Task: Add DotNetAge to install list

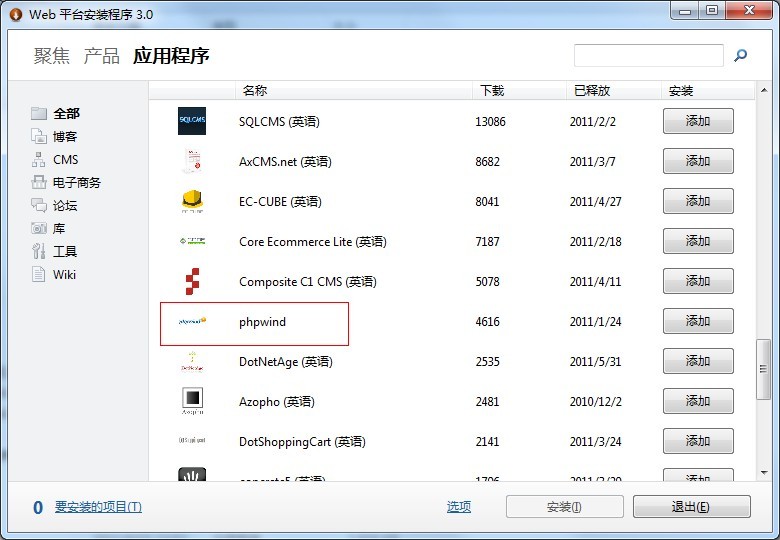Action: pyautogui.click(x=698, y=361)
